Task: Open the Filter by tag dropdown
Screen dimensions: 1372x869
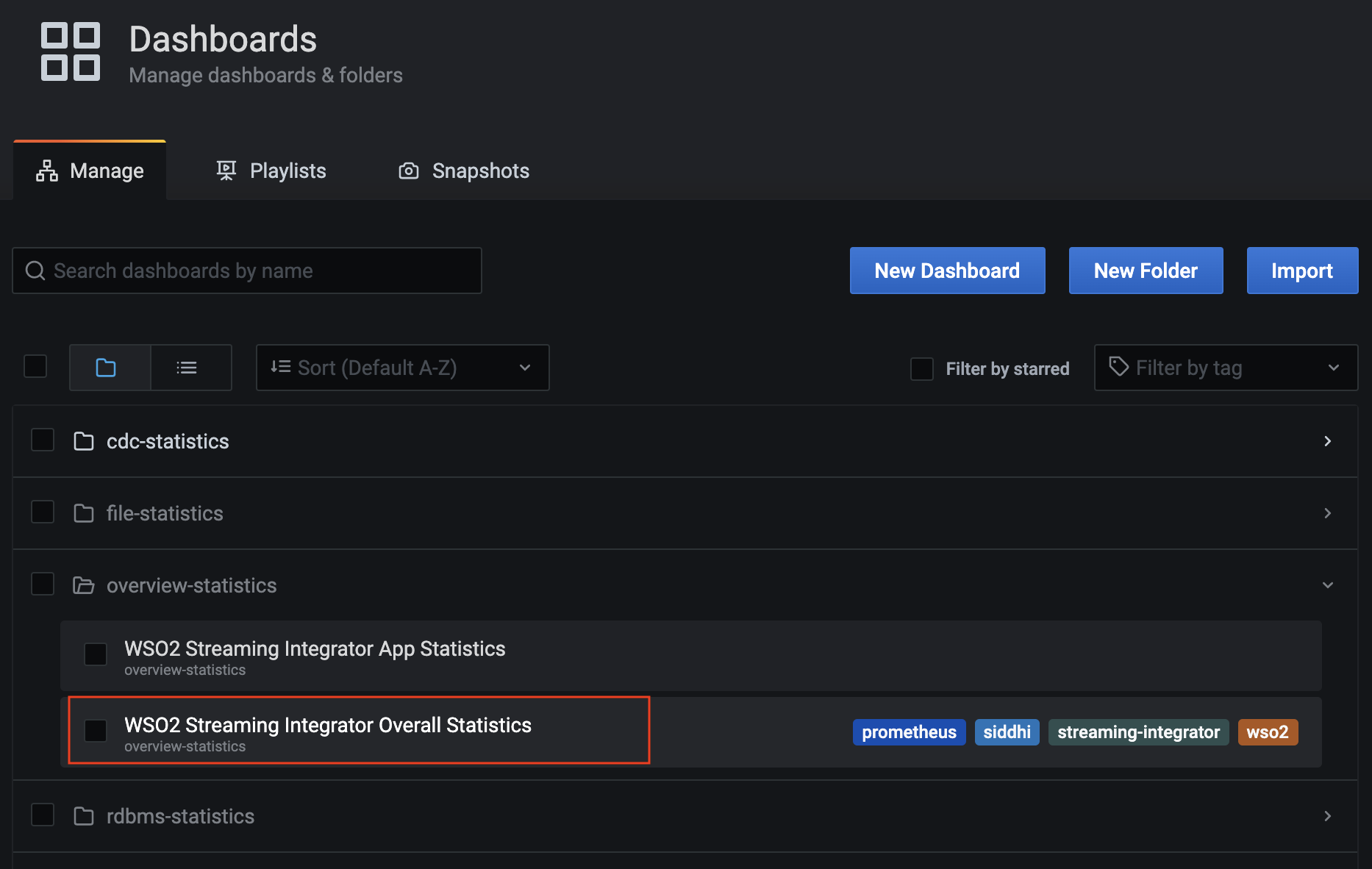Action: (1226, 368)
